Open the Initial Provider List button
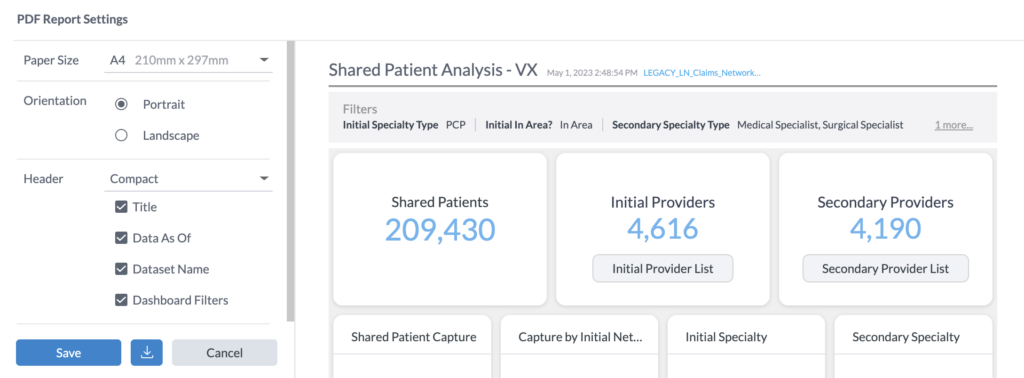1024x378 pixels. (x=663, y=268)
